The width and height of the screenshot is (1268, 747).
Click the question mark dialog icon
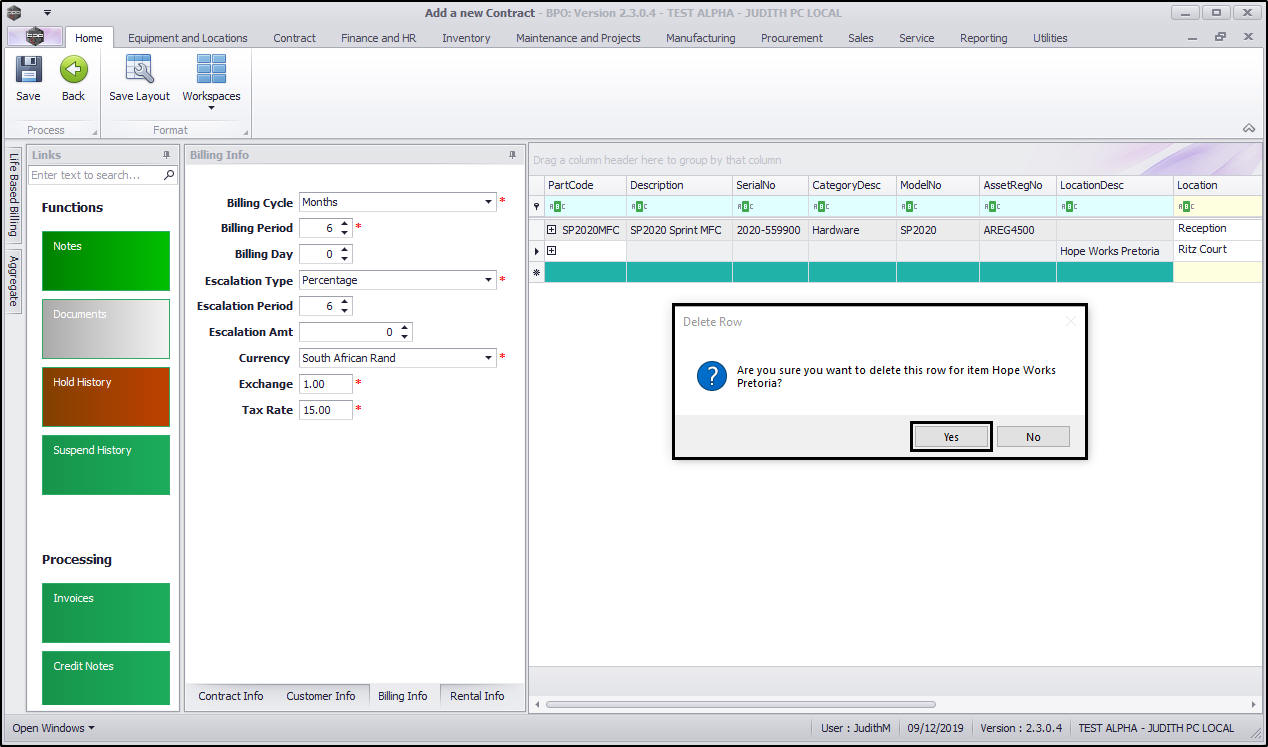pos(712,376)
